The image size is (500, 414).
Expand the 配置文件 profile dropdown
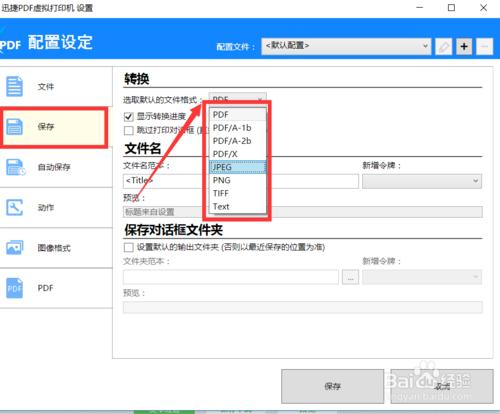tap(346, 46)
